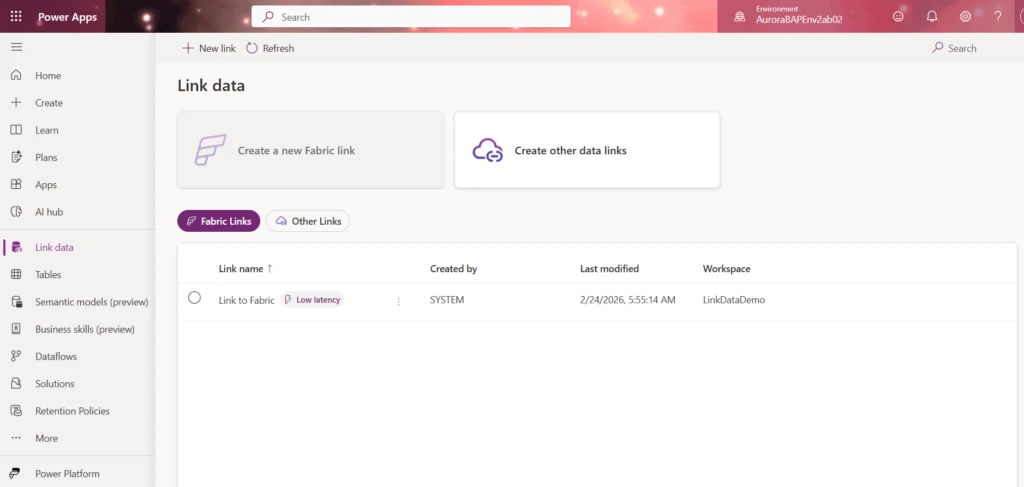
Task: Open row options for Link to Fabric
Action: 398,301
